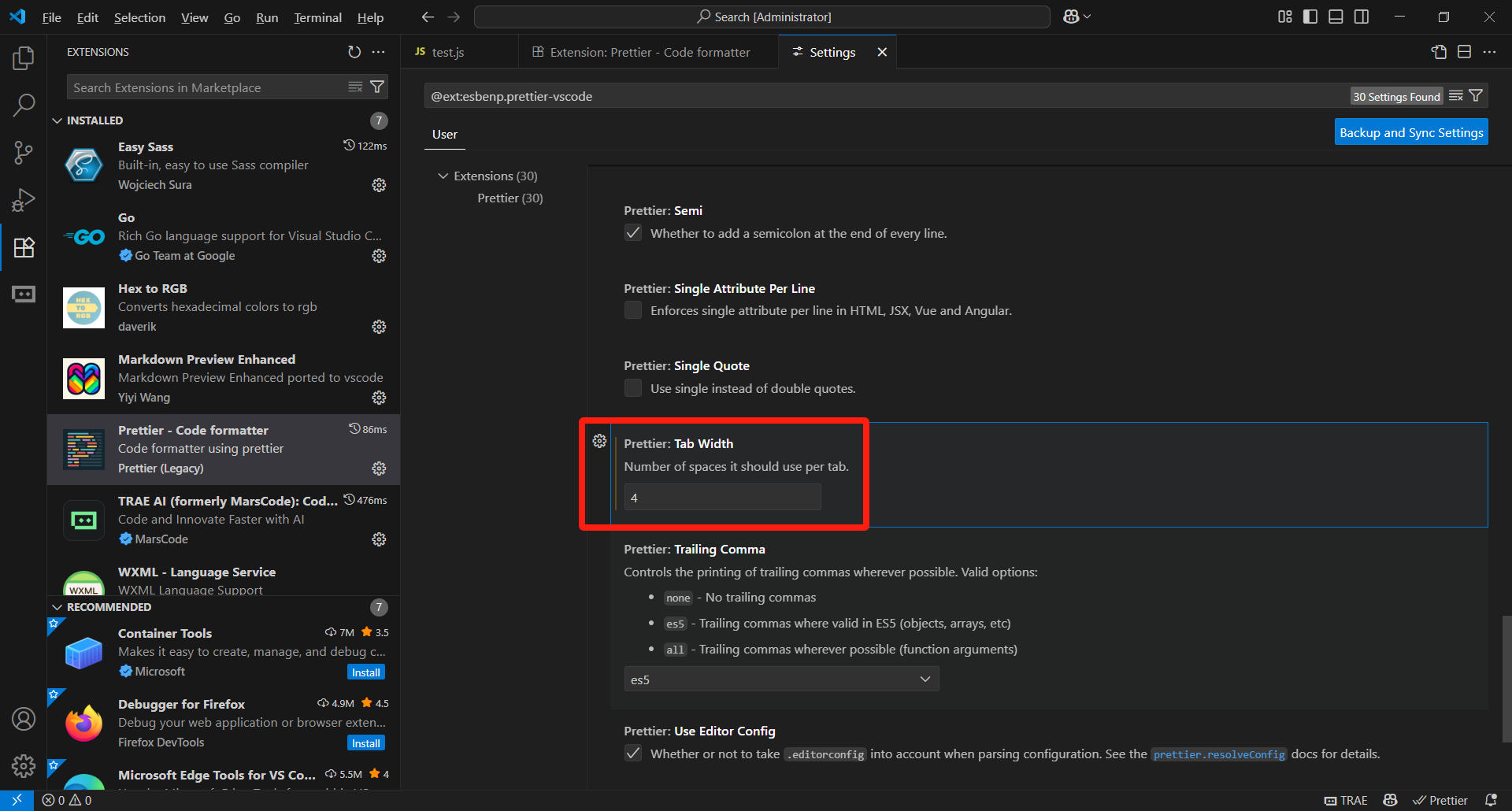Manage Markdown Preview Enhanced gear
The image size is (1512, 811).
pos(379,398)
